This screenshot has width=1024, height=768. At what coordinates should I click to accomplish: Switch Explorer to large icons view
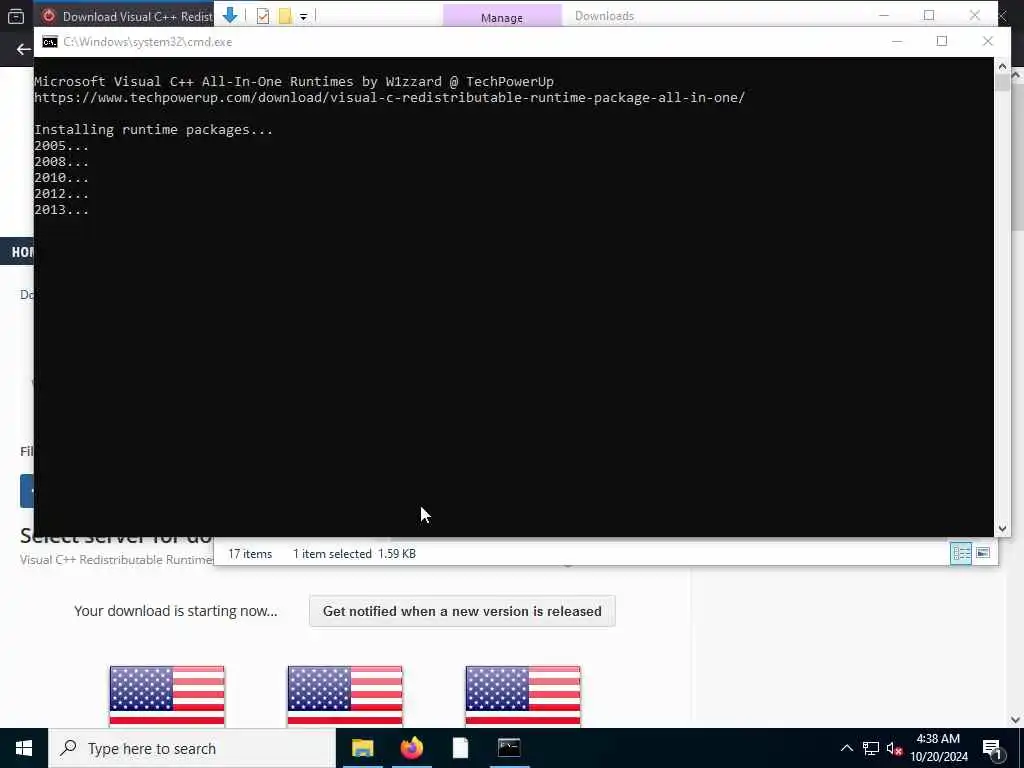pos(983,554)
